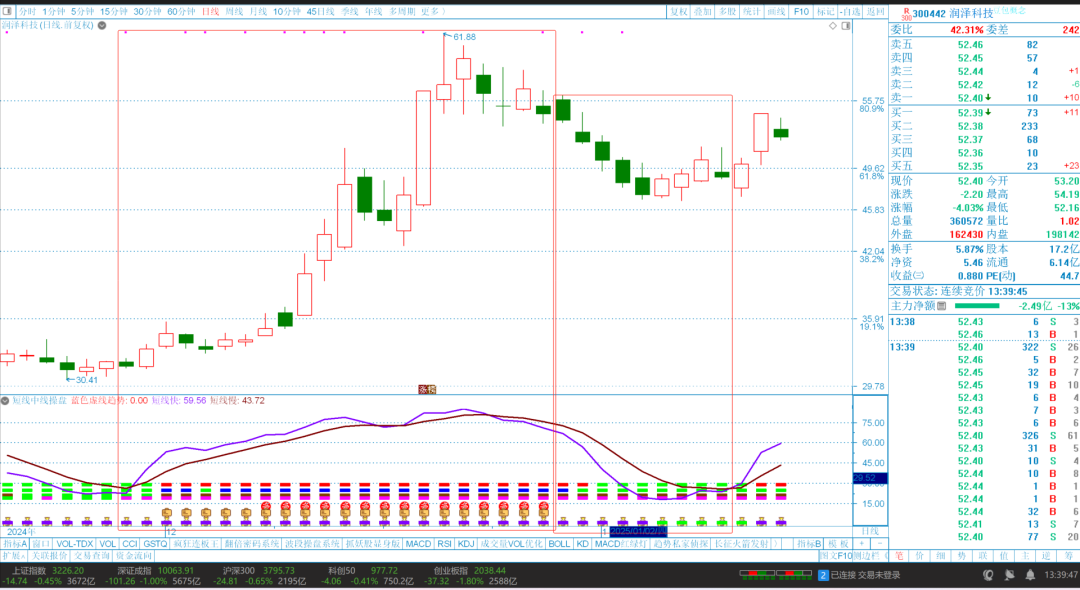Screen dimensions: 1080x590
Task: Open the 关联报价 tab
Action: (x=49, y=556)
